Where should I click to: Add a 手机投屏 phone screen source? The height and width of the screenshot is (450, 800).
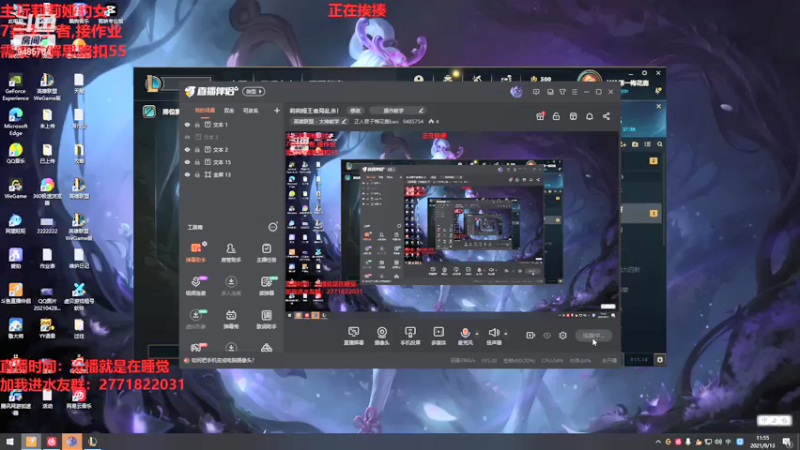410,336
